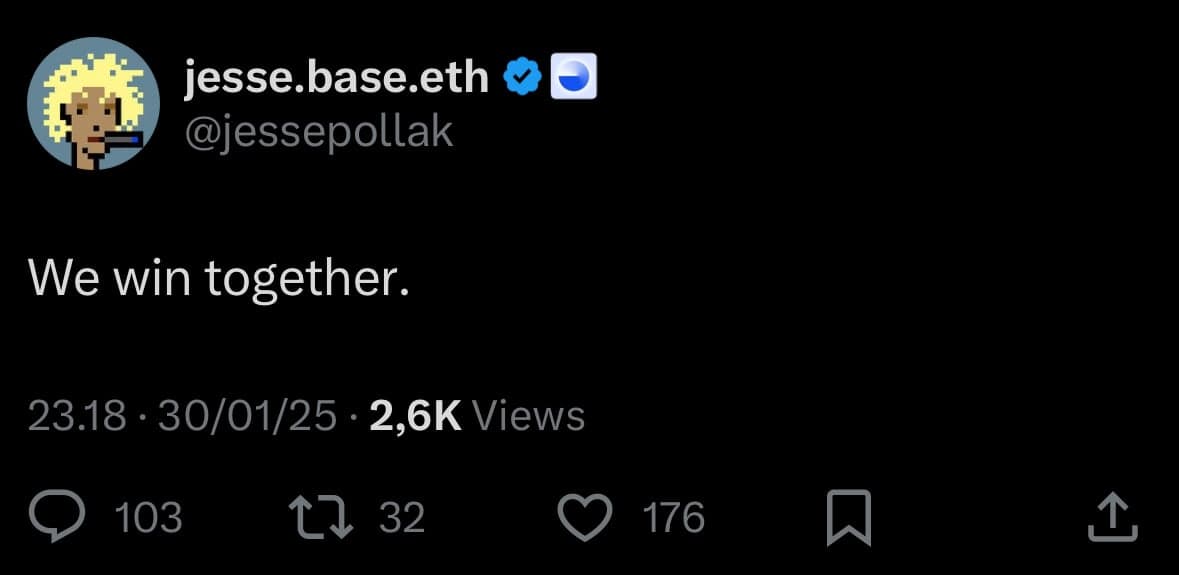This screenshot has width=1179, height=575.
Task: Click the word "win" in the tweet
Action: [x=152, y=277]
